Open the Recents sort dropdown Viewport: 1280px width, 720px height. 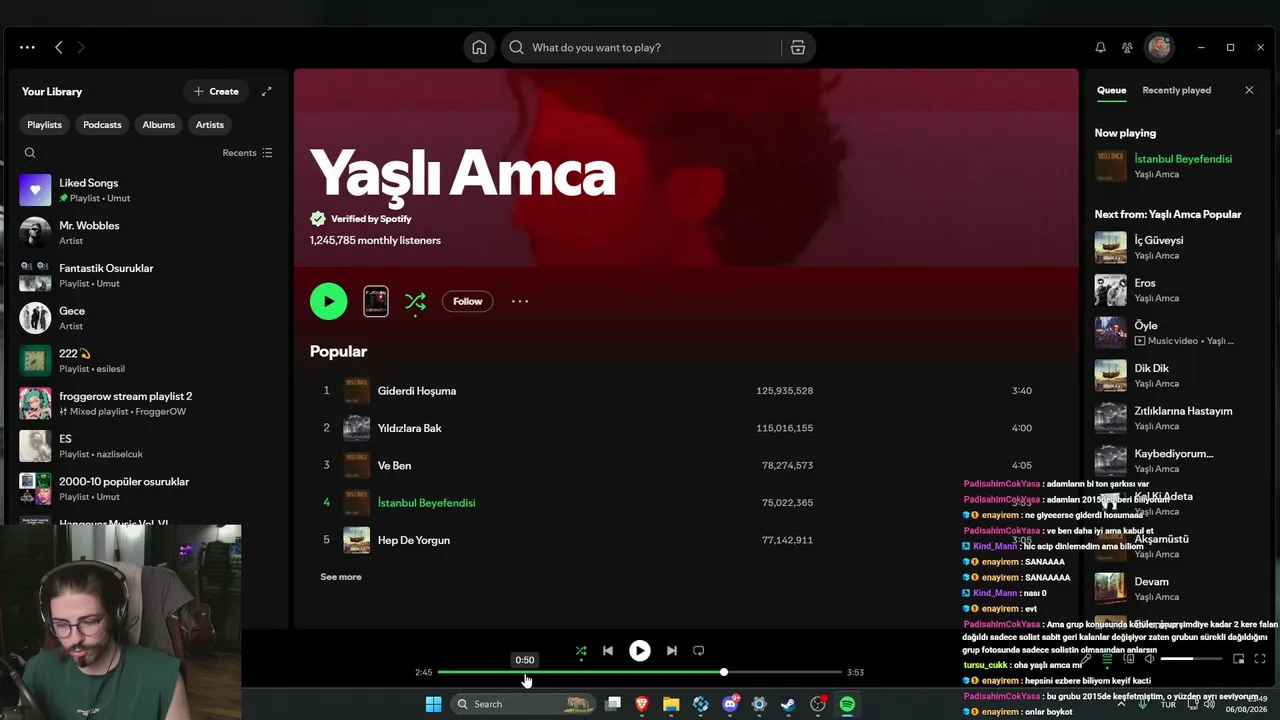(x=247, y=153)
